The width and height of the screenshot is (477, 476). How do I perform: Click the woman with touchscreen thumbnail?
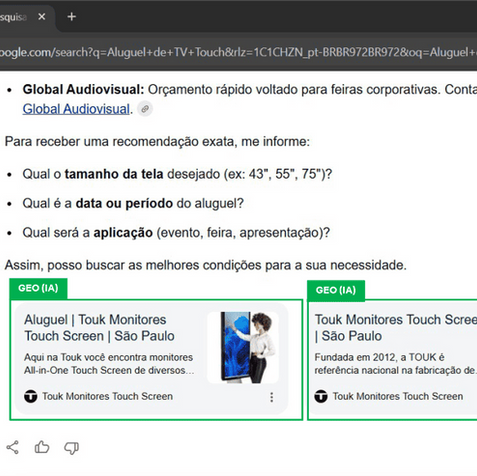(243, 347)
